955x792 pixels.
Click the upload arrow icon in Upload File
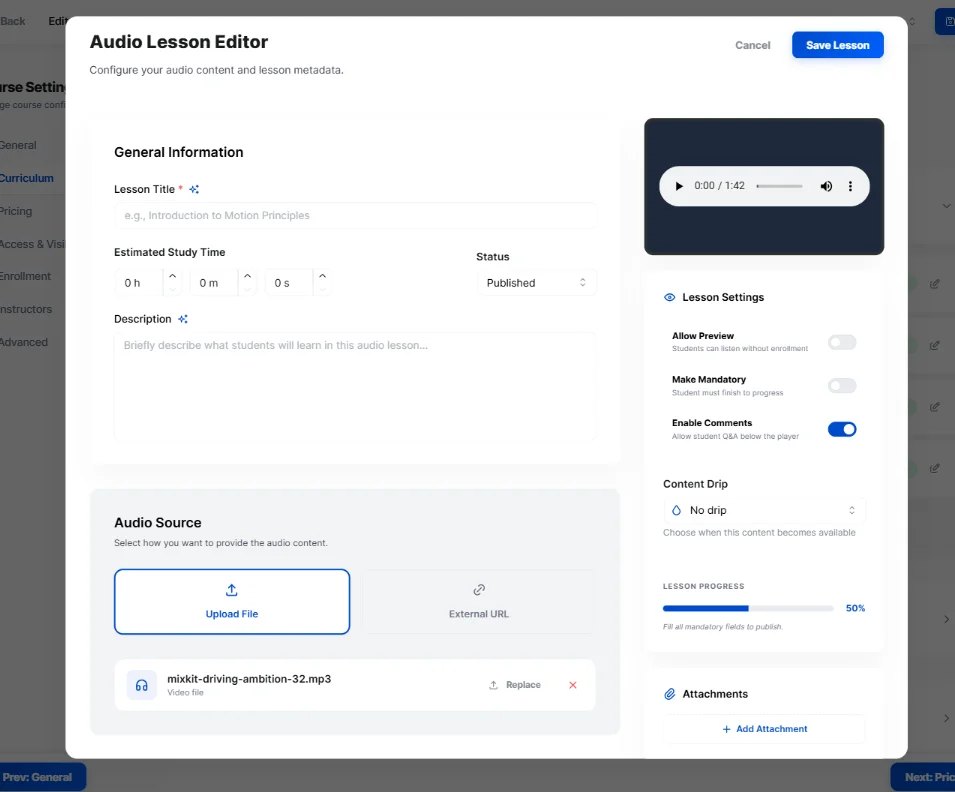231,590
